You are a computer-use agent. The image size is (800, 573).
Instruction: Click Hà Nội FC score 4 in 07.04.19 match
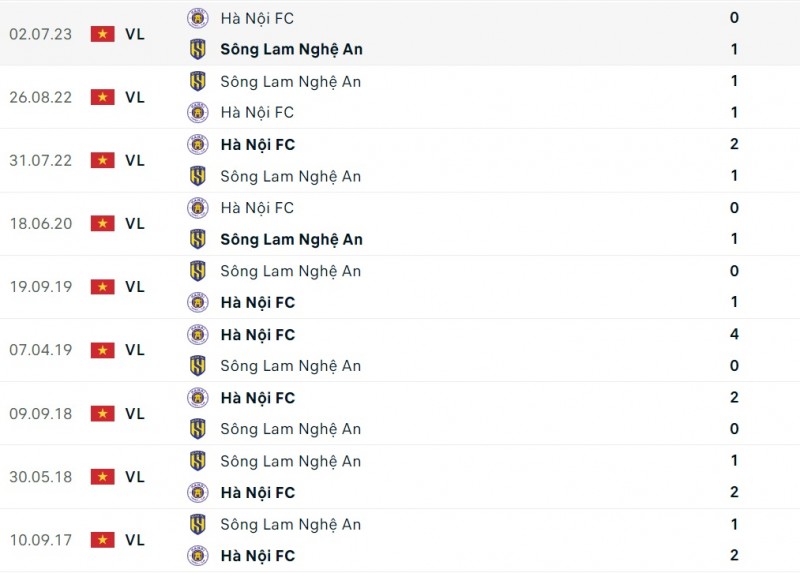[x=734, y=334]
